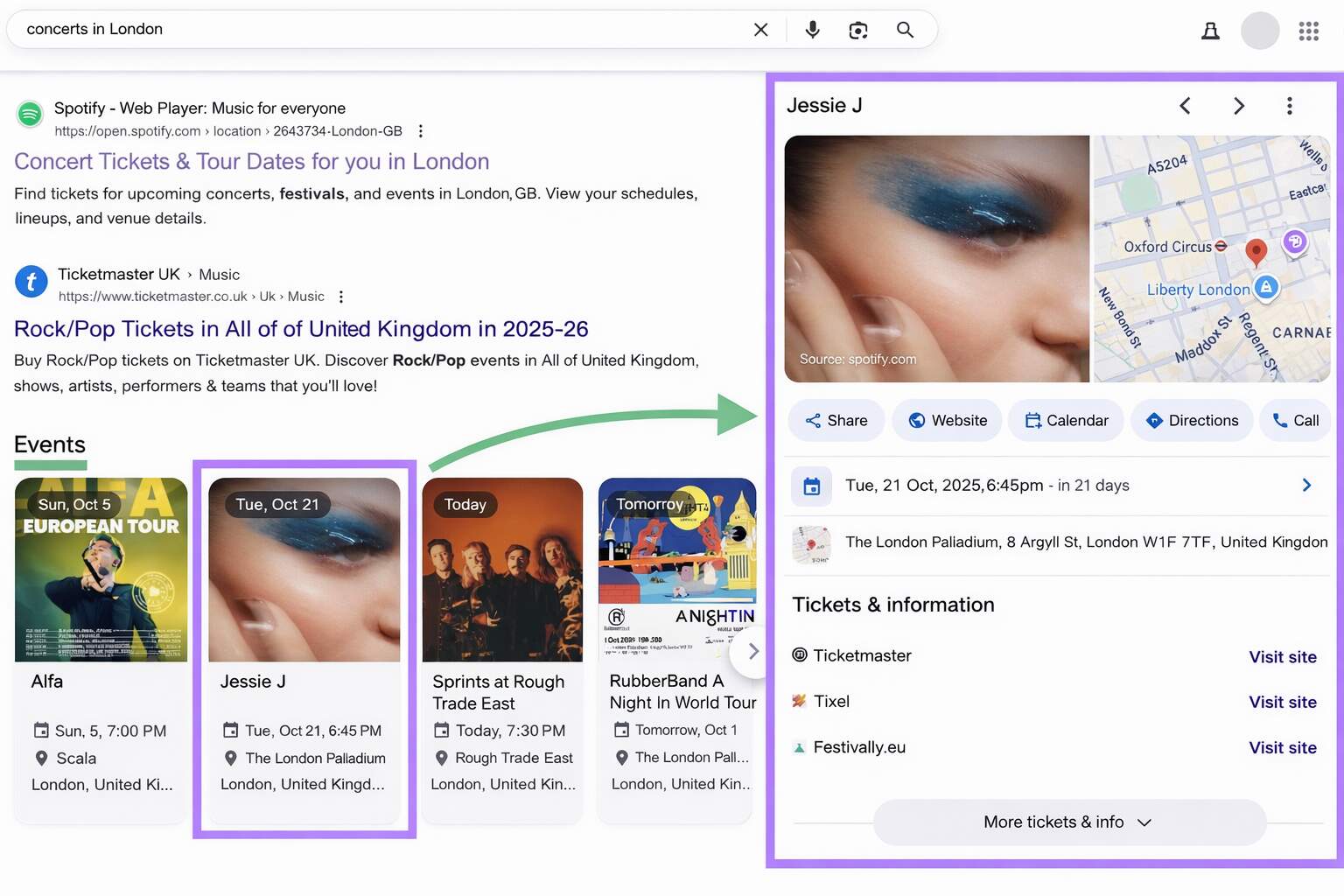Visit Ticketmaster site for tickets

1283,656
